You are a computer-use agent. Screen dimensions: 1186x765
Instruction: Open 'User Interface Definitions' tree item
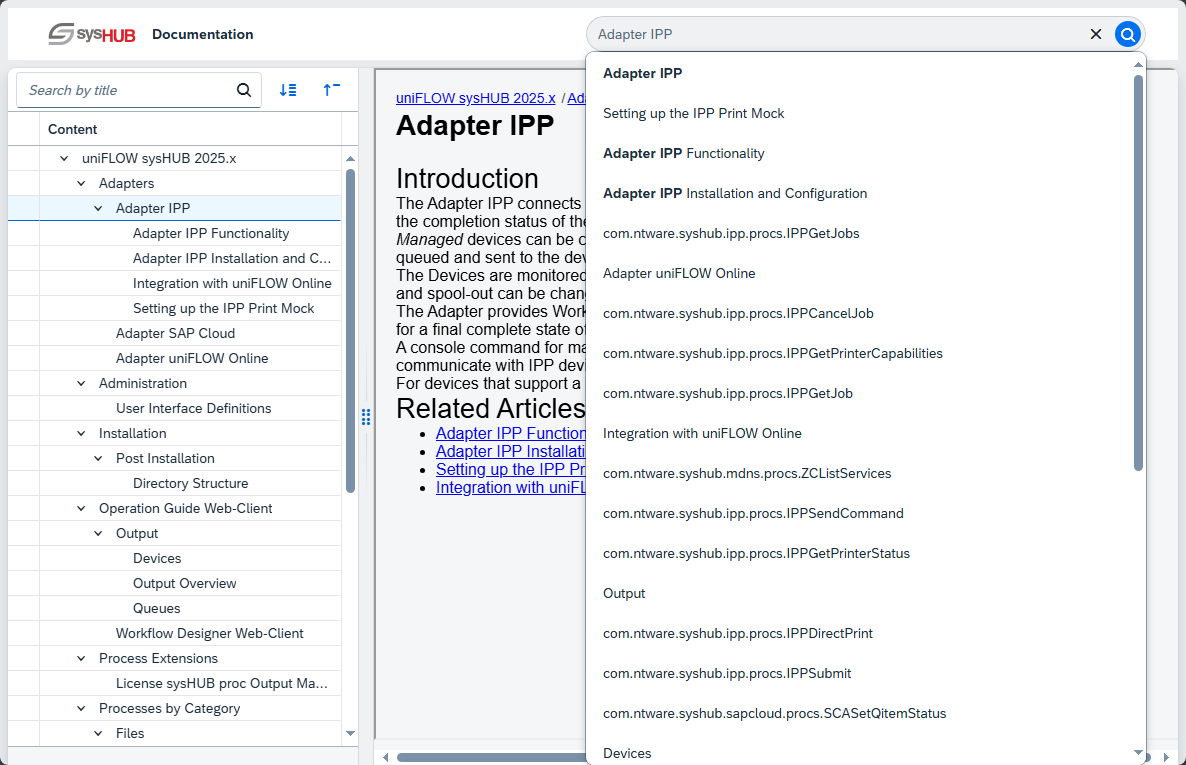[193, 408]
